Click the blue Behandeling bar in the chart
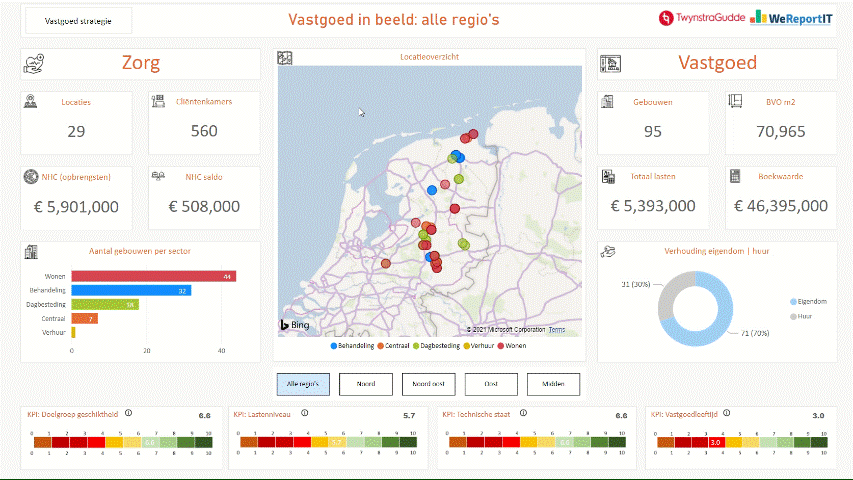 [x=131, y=290]
